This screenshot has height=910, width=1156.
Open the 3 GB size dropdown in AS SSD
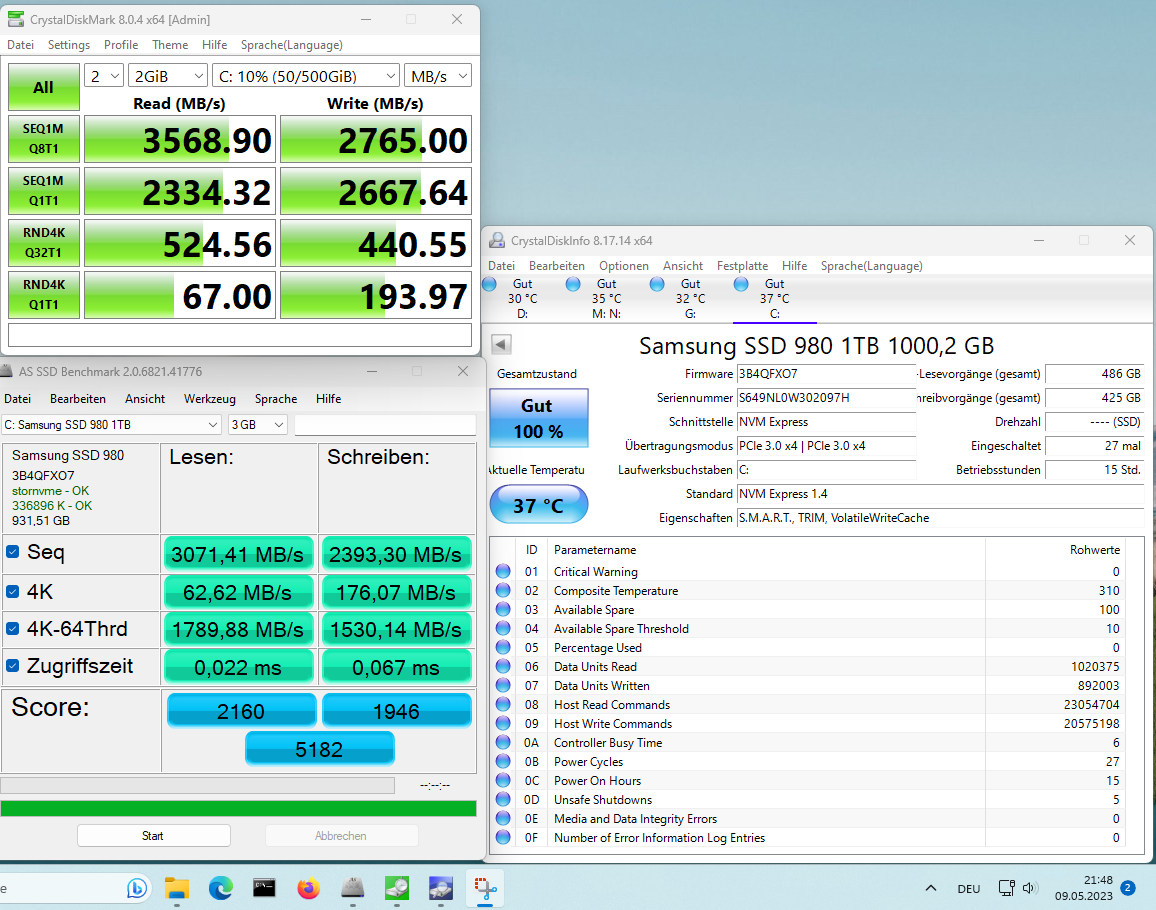(257, 425)
